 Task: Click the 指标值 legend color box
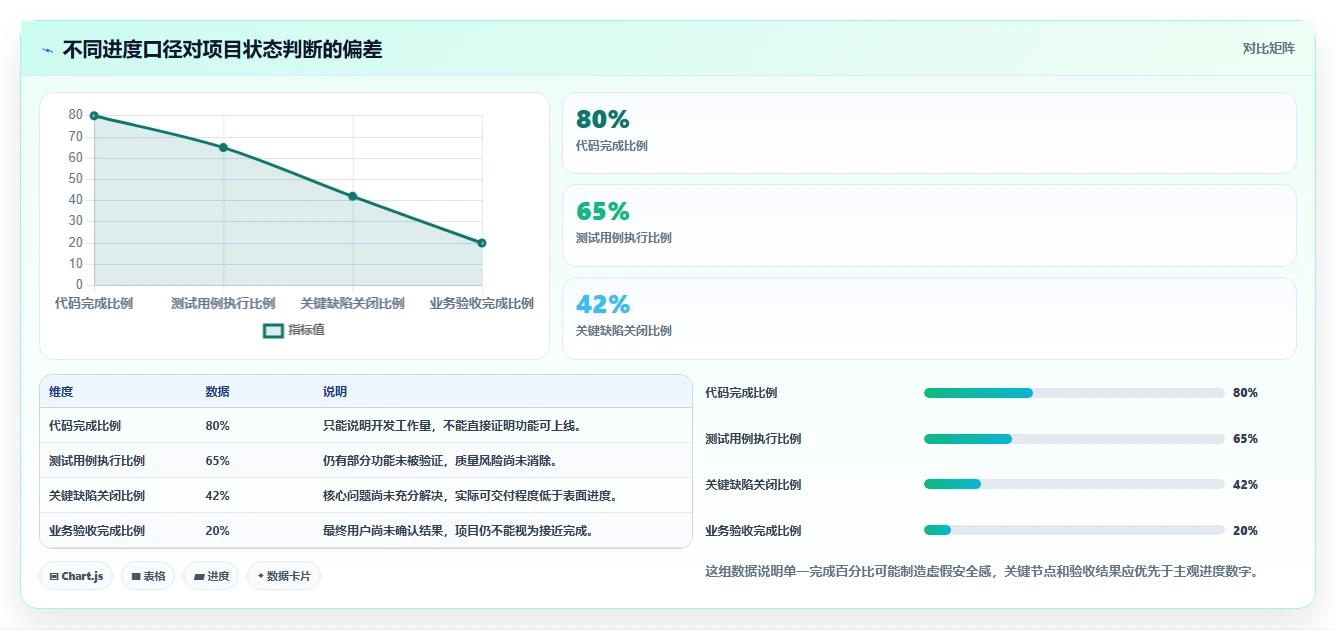[x=273, y=331]
